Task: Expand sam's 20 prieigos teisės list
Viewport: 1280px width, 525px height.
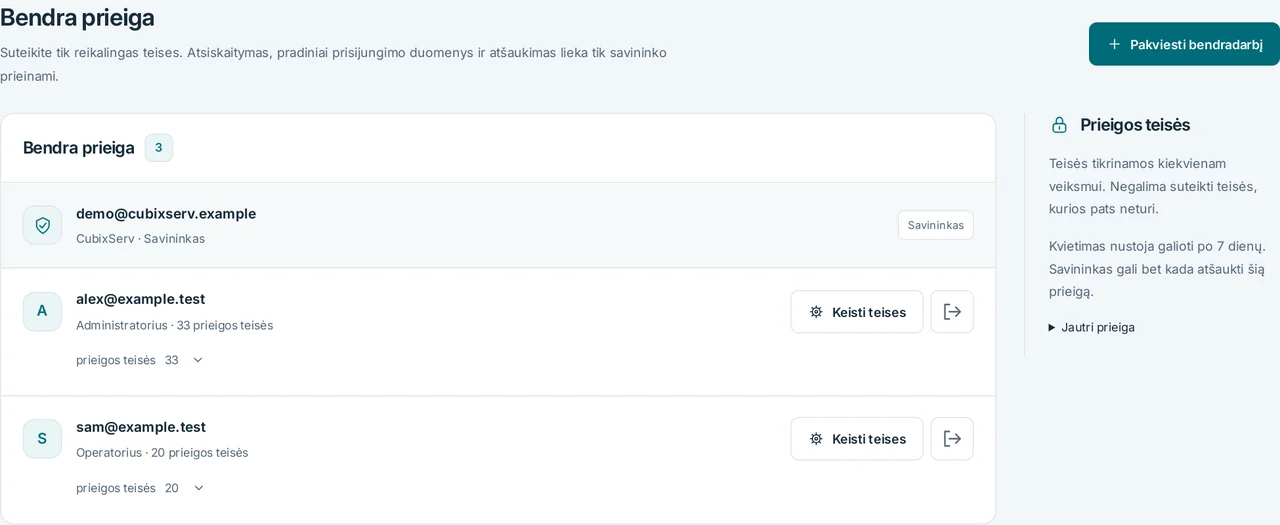Action: click(140, 488)
